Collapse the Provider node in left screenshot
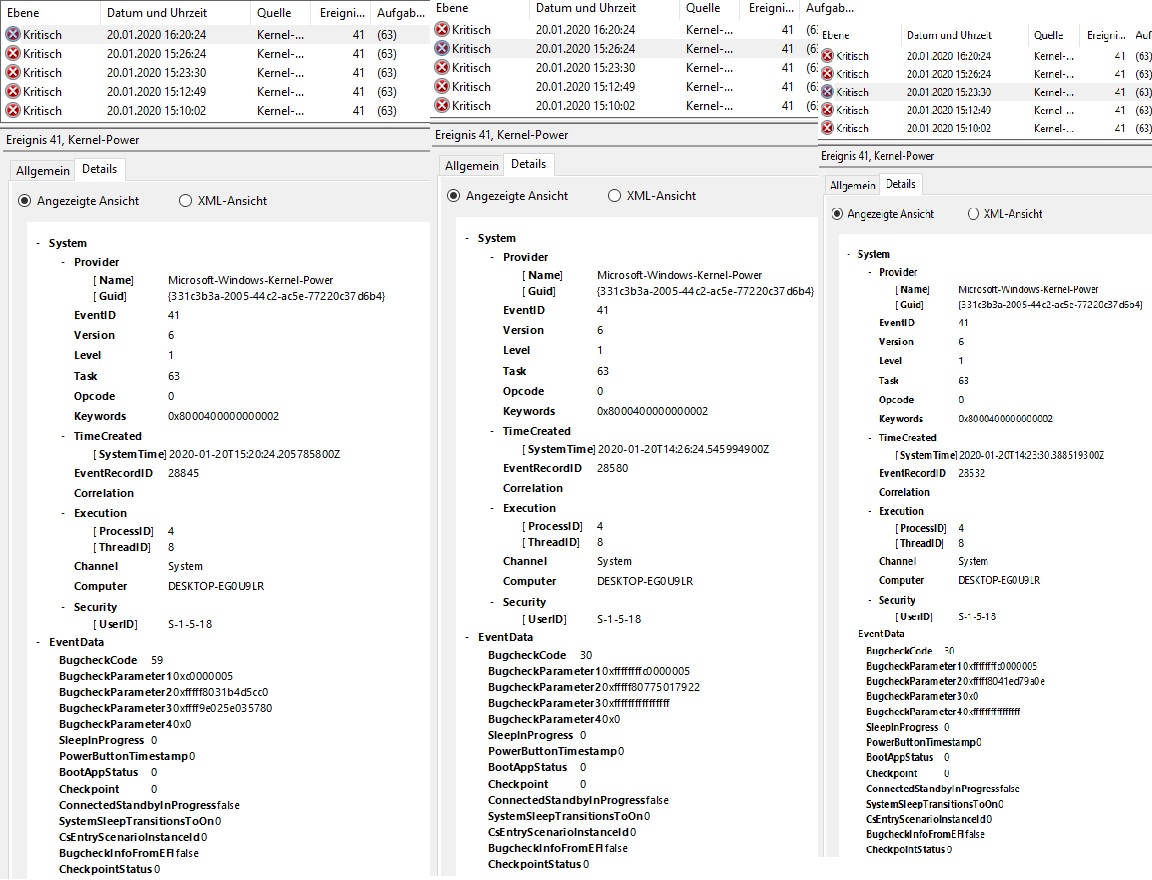Viewport: 1152px width, 880px height. pyautogui.click(x=63, y=262)
